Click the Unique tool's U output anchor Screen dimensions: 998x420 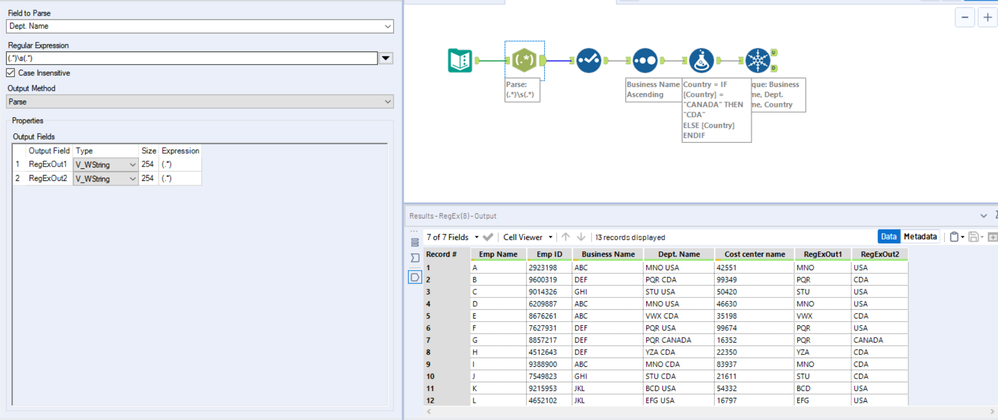click(x=773, y=53)
